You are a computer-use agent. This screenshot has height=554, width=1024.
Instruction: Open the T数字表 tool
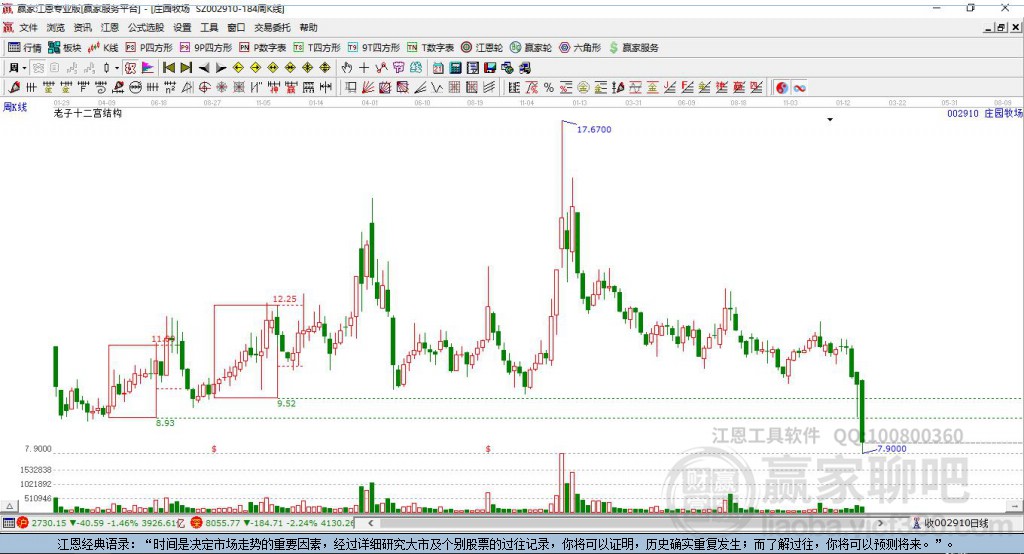430,48
